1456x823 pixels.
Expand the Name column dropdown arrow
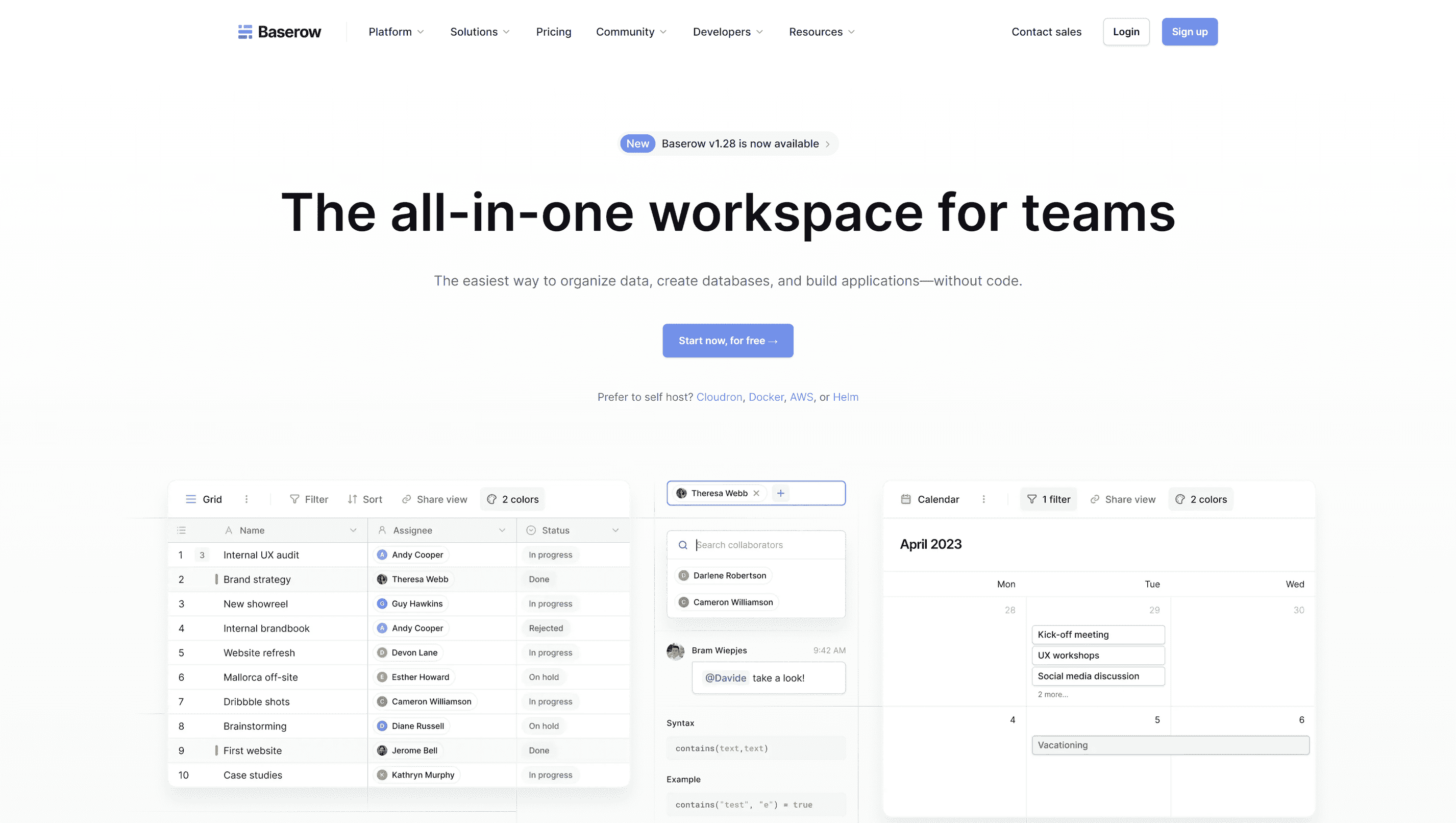[353, 530]
